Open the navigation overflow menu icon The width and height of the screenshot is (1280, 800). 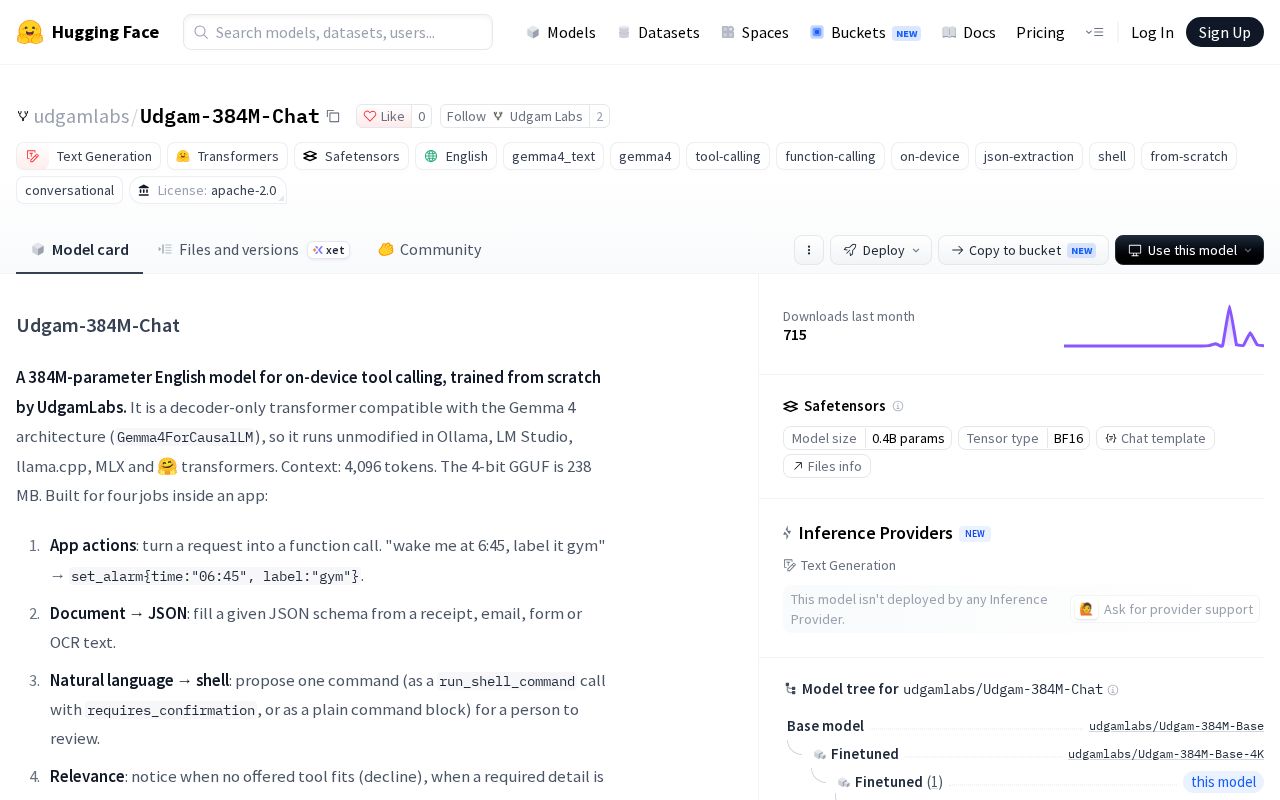(x=1094, y=32)
